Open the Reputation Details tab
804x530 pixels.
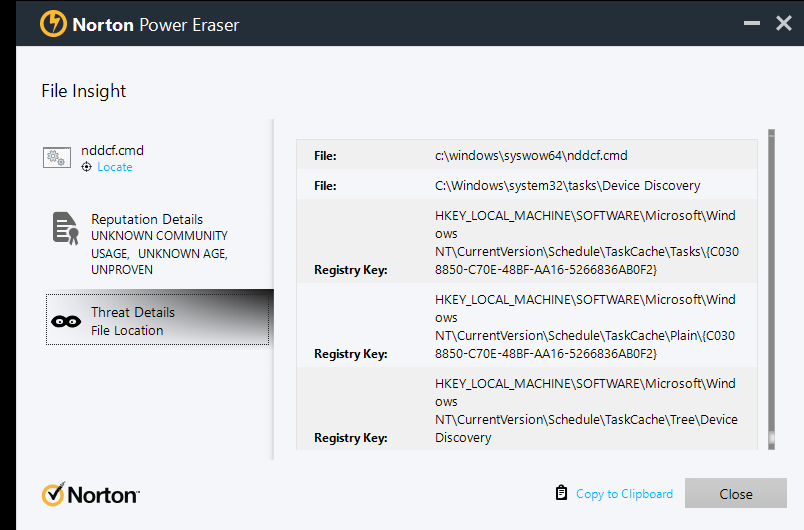click(147, 219)
